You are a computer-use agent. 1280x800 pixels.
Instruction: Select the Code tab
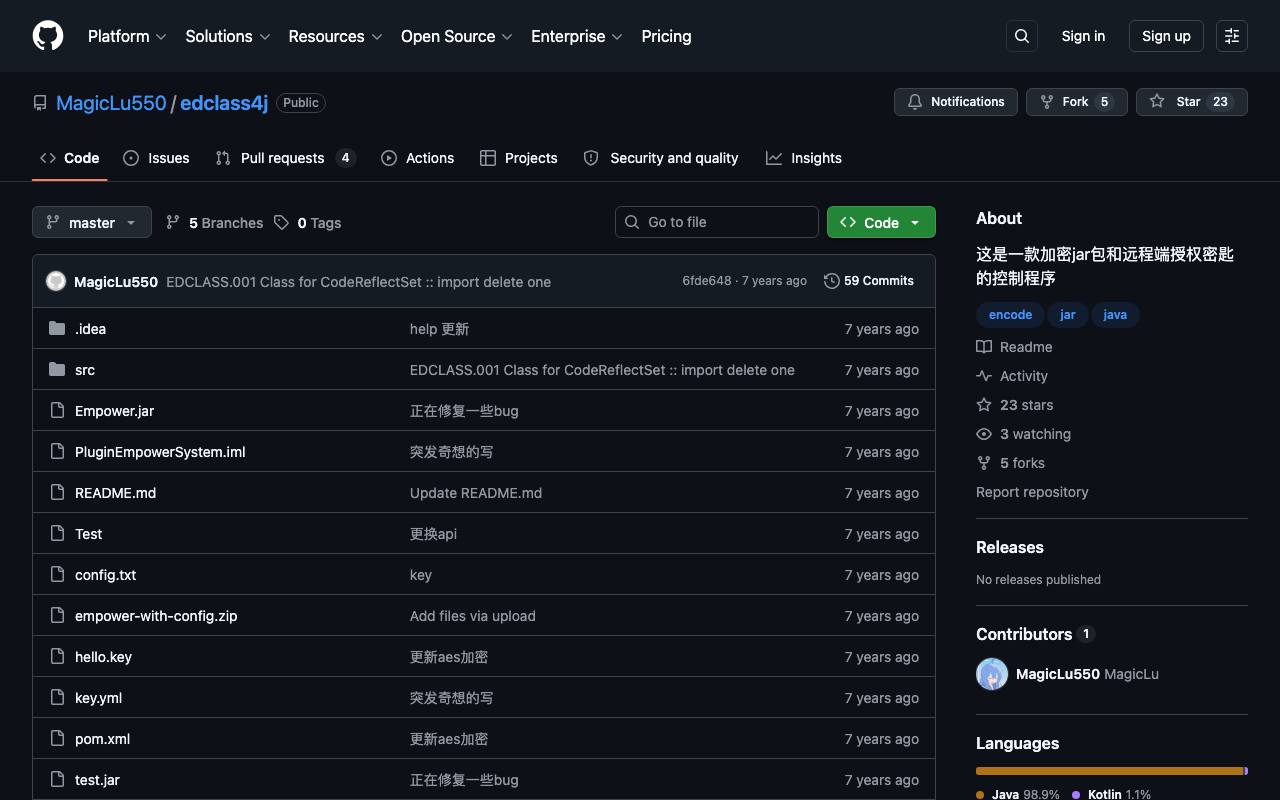coord(69,158)
